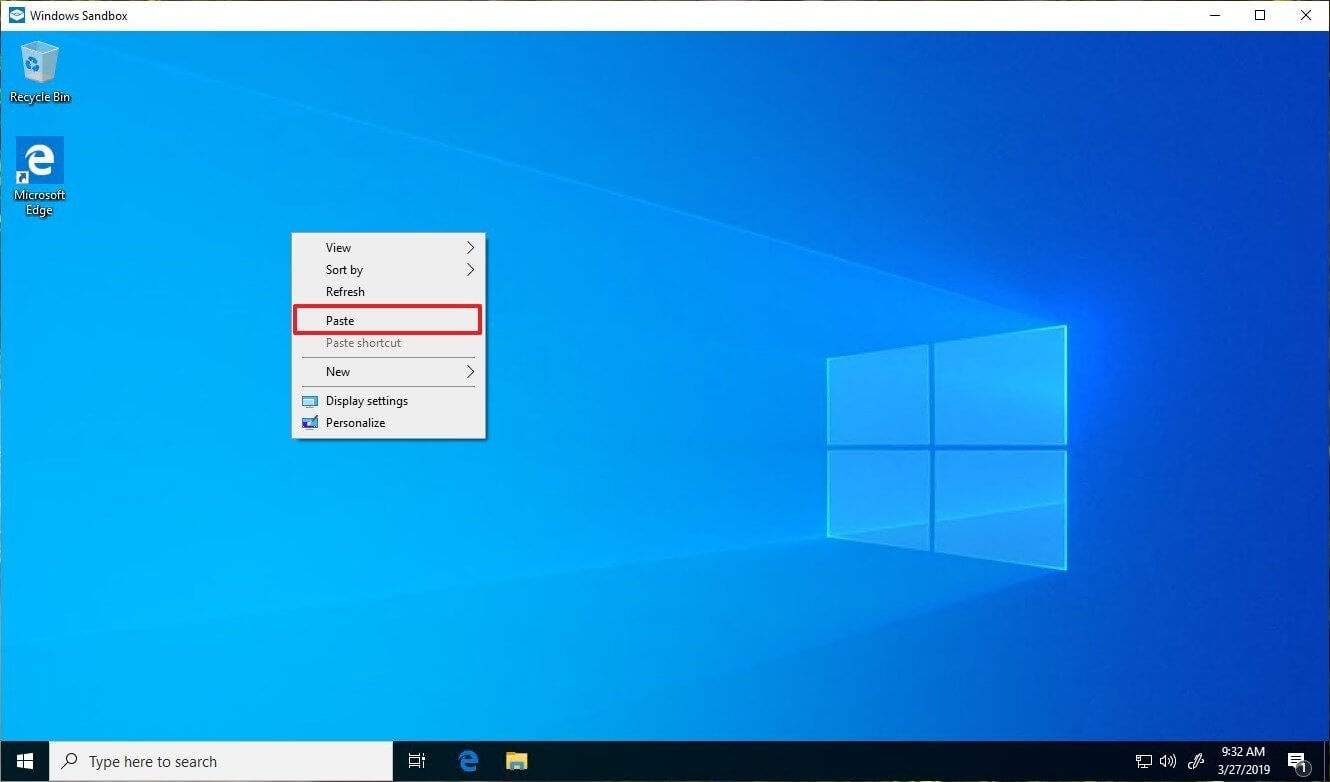Click the Display settings monitor icon

pos(308,400)
